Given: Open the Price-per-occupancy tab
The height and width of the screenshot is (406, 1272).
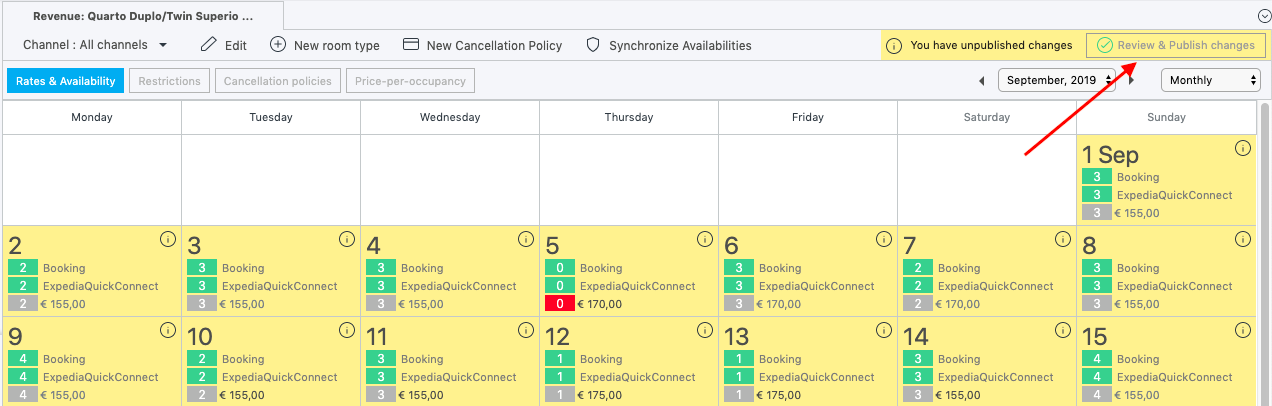Looking at the screenshot, I should pos(411,81).
